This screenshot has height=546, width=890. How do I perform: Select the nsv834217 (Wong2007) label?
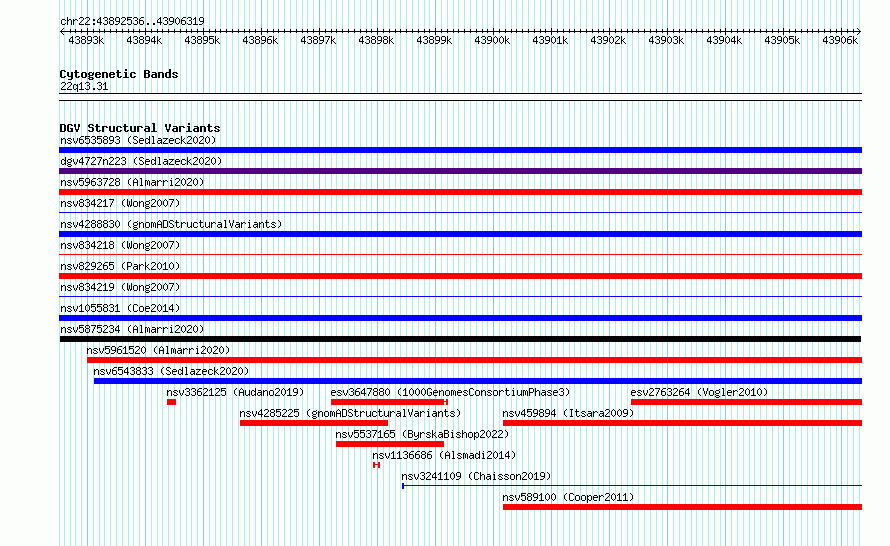(x=120, y=203)
